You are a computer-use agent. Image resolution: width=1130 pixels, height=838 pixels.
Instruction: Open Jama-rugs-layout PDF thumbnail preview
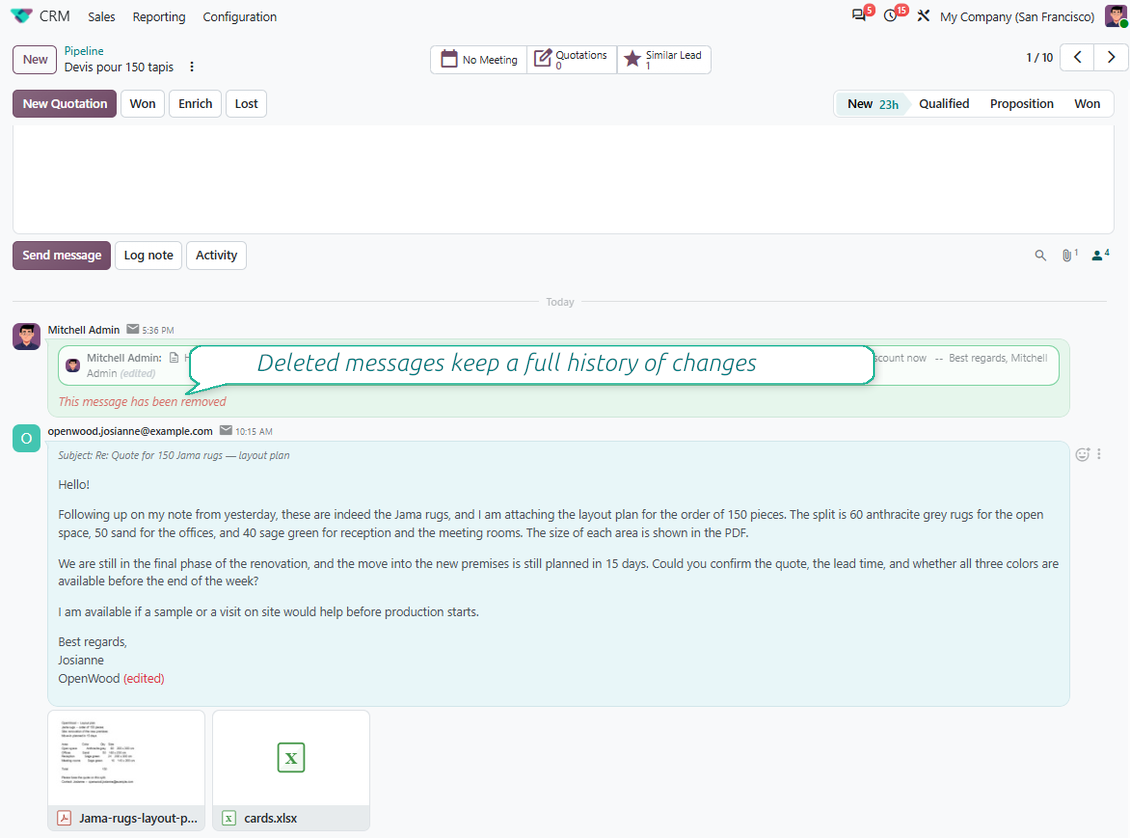tap(126, 758)
